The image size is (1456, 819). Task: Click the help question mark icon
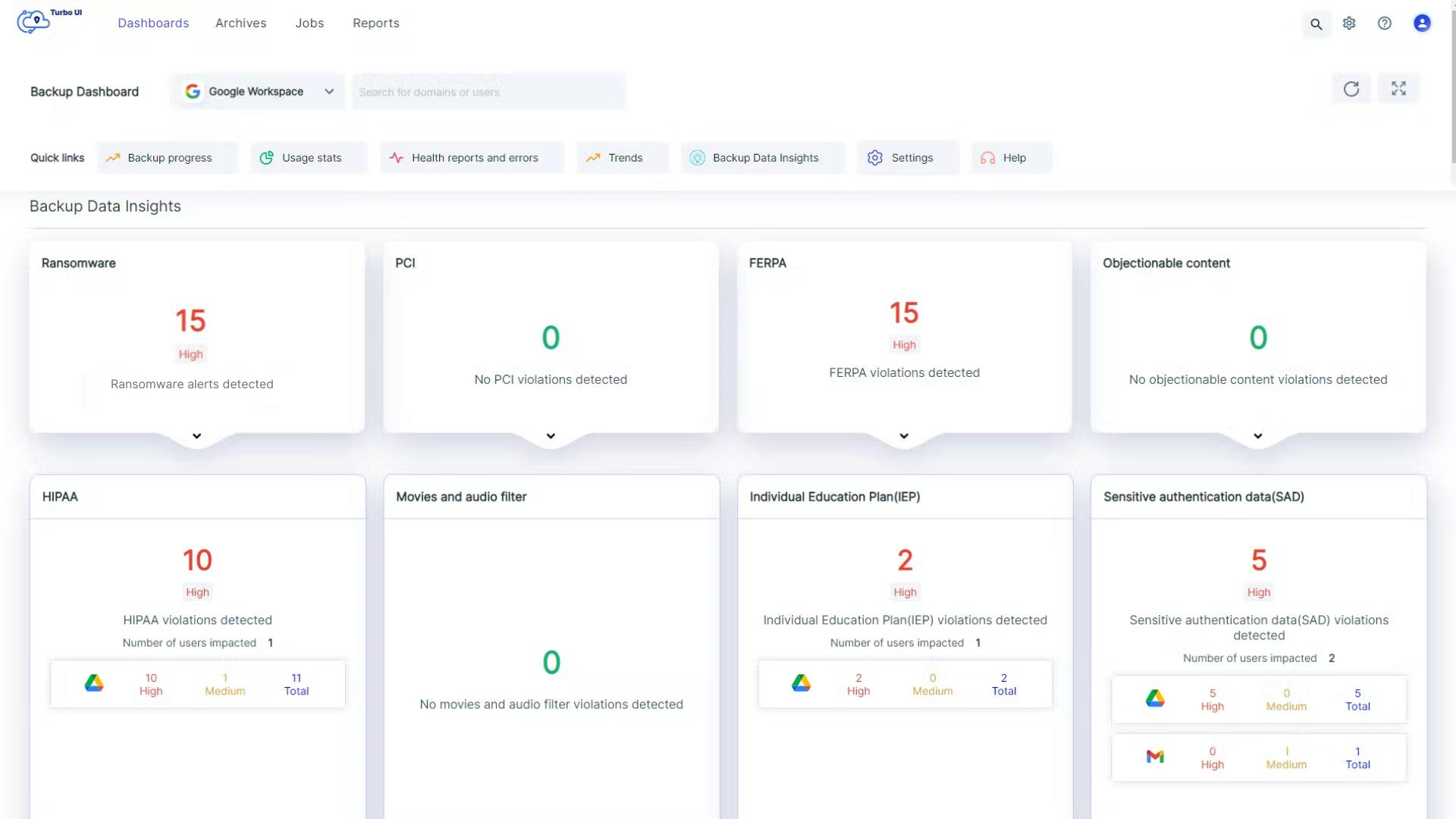tap(1385, 24)
